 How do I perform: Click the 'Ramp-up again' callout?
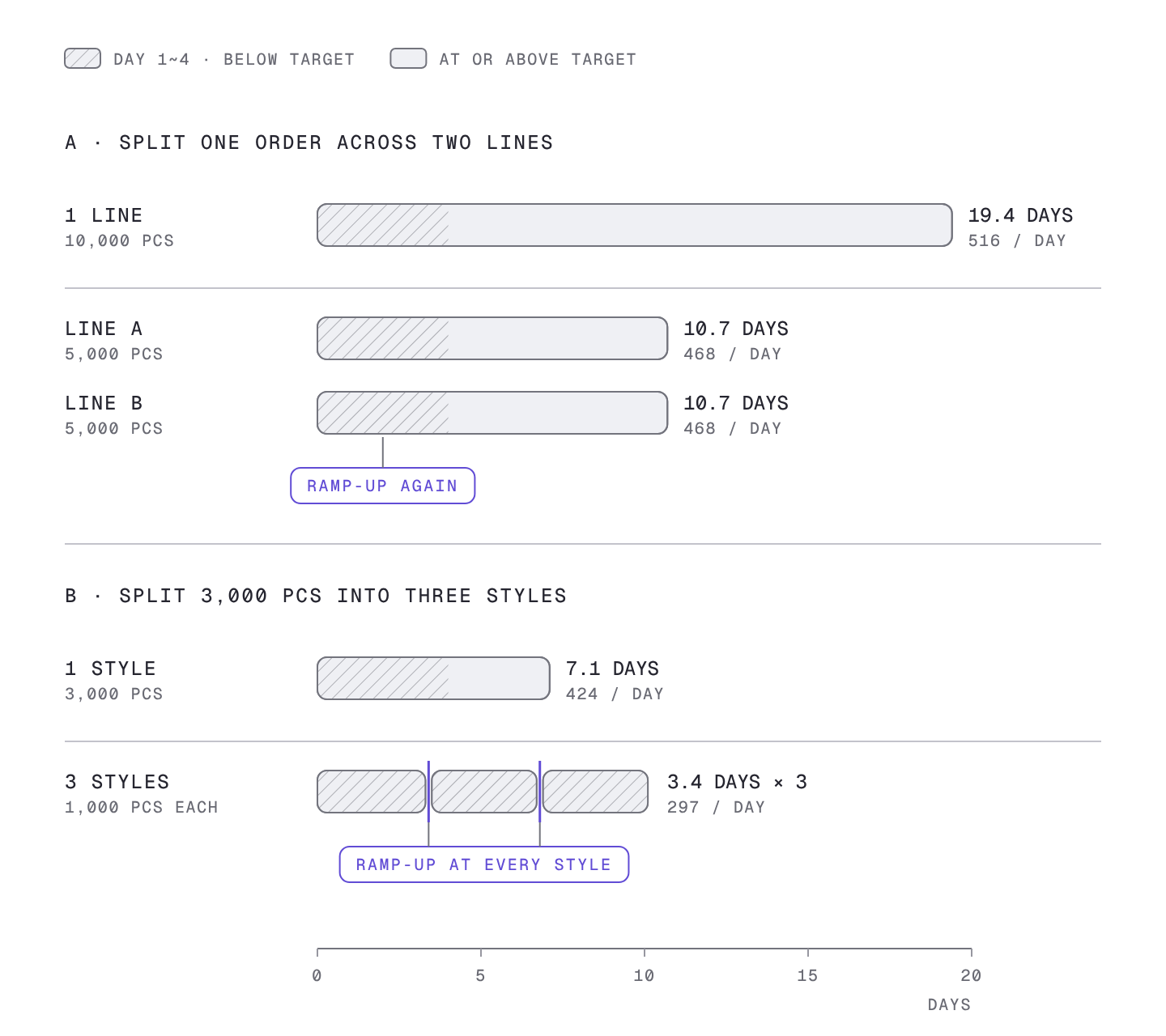(x=383, y=486)
